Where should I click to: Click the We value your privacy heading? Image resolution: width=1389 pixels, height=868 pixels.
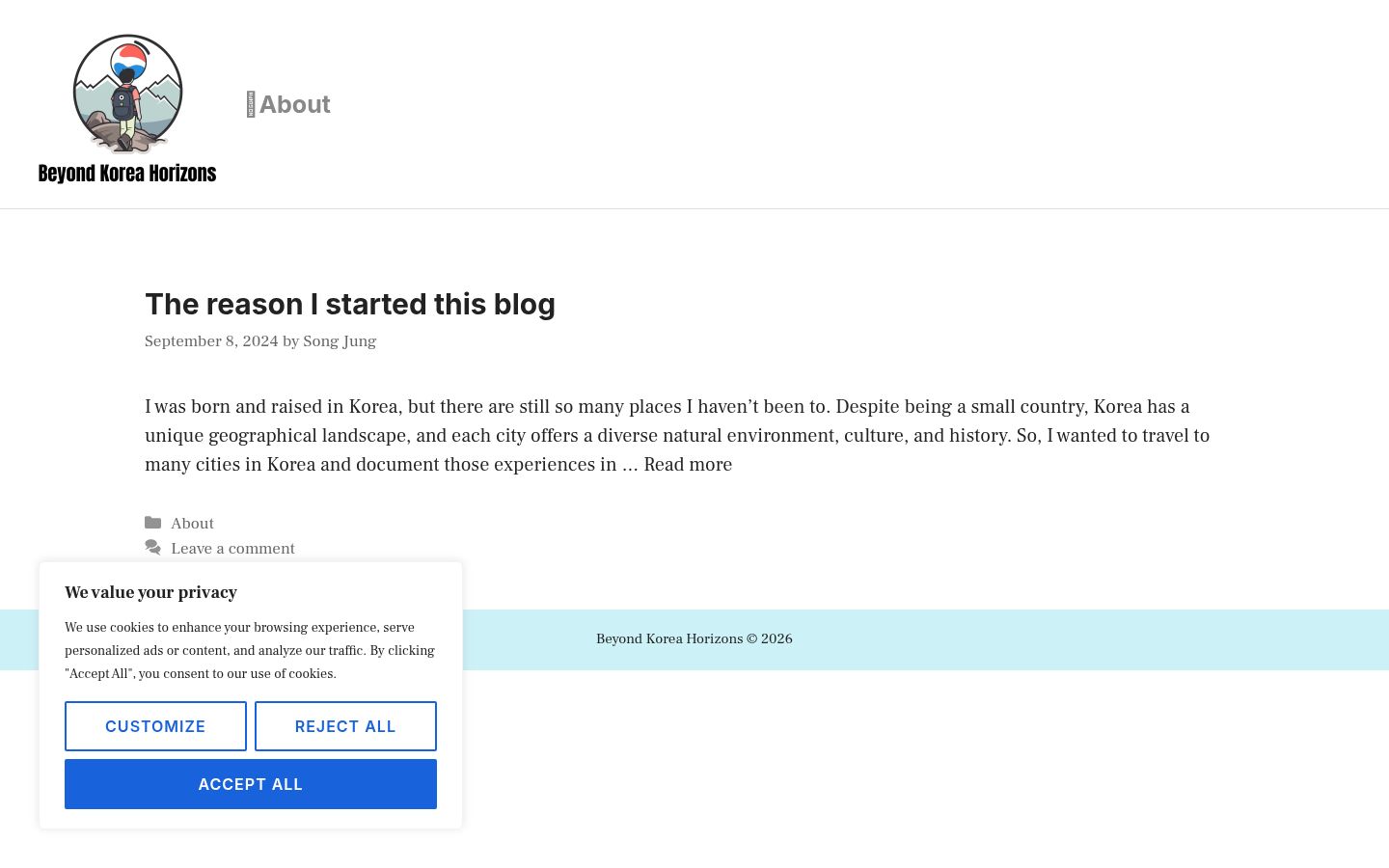click(x=150, y=592)
